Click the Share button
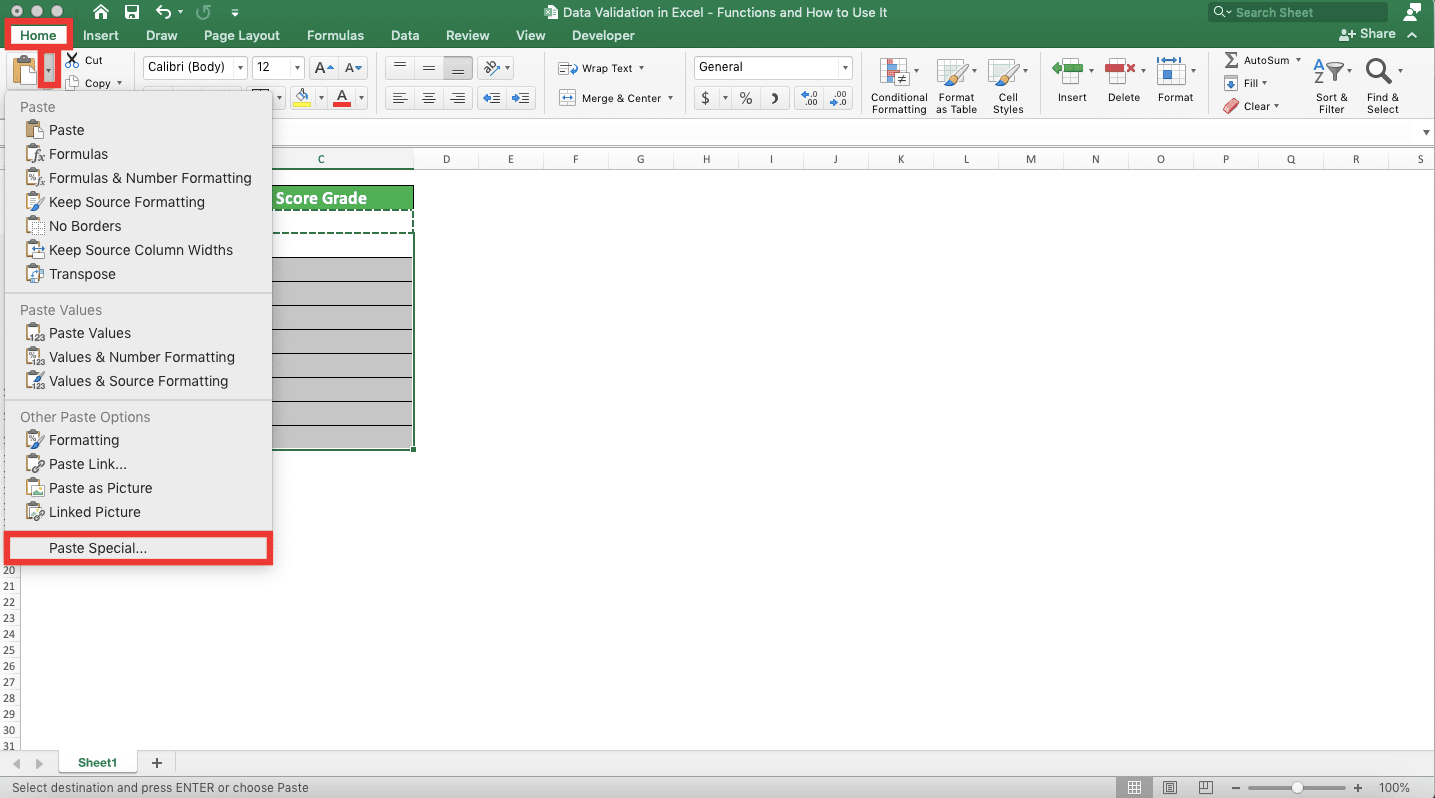The image size is (1435, 798). (1367, 34)
